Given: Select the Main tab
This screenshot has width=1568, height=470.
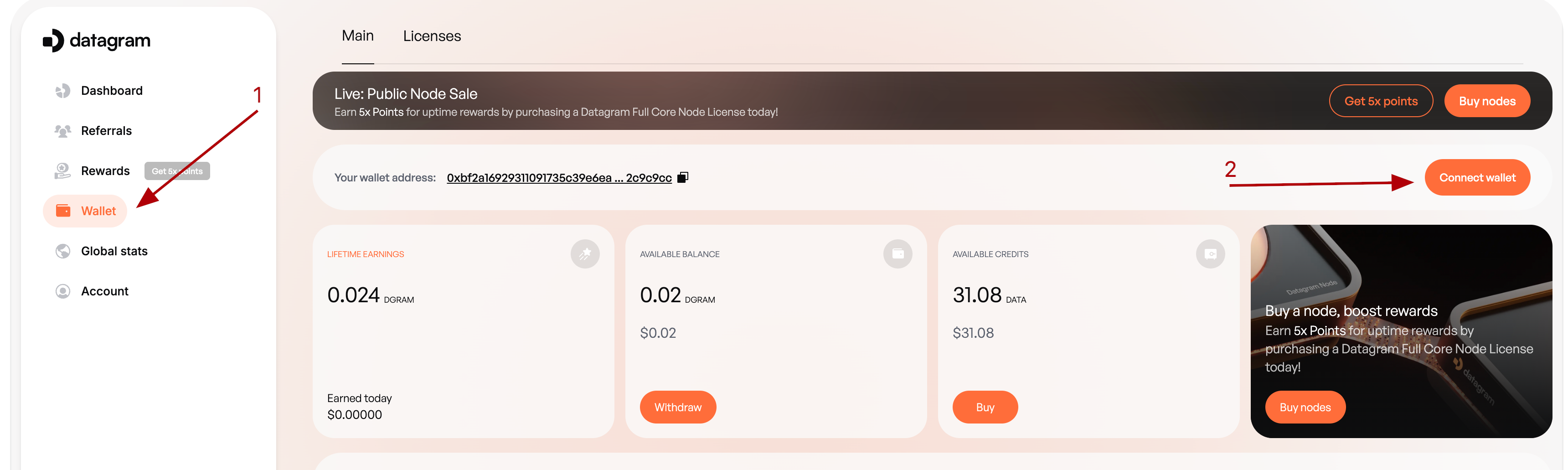Looking at the screenshot, I should coord(357,36).
